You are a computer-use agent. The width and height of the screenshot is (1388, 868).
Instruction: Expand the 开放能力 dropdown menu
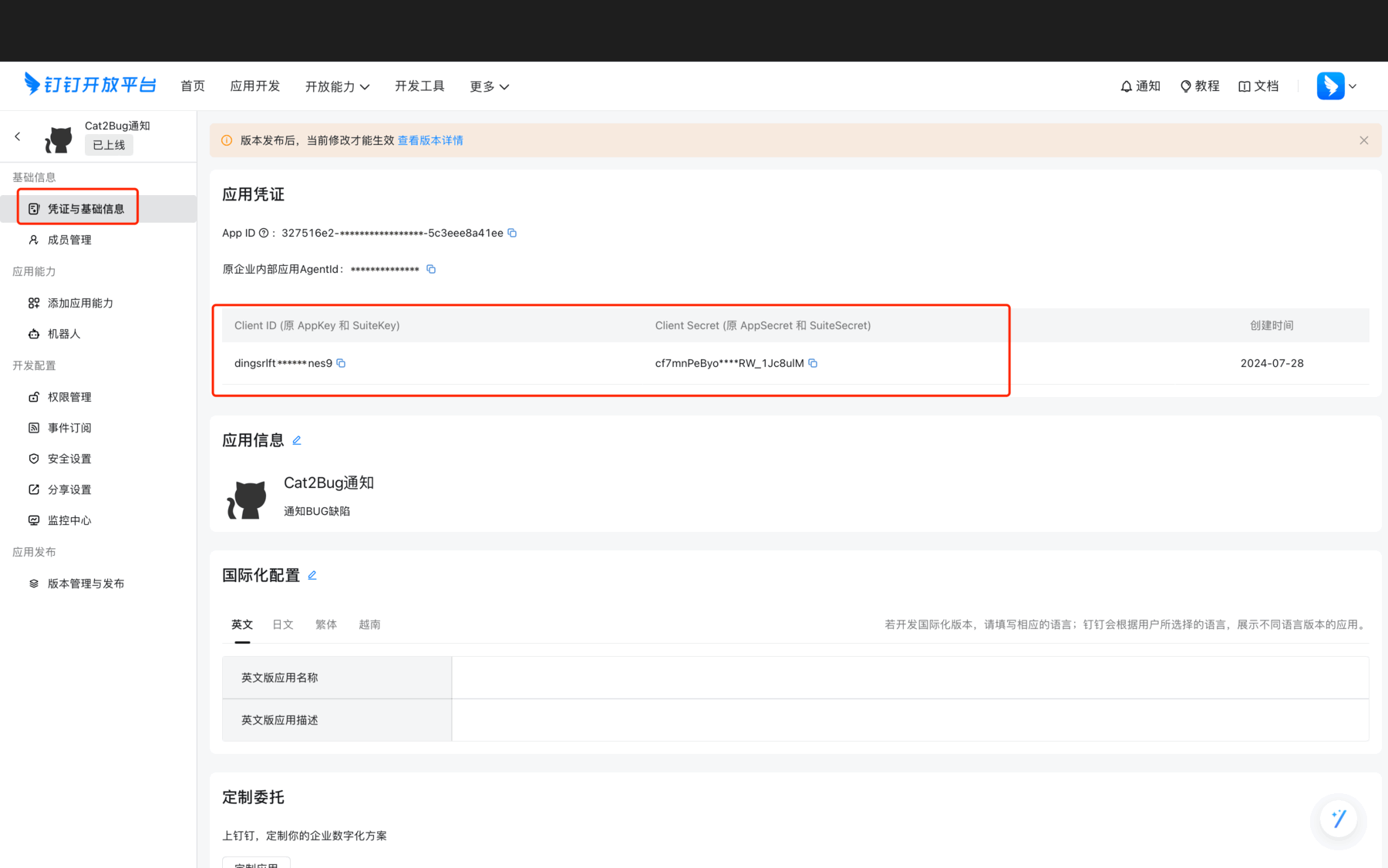point(337,86)
